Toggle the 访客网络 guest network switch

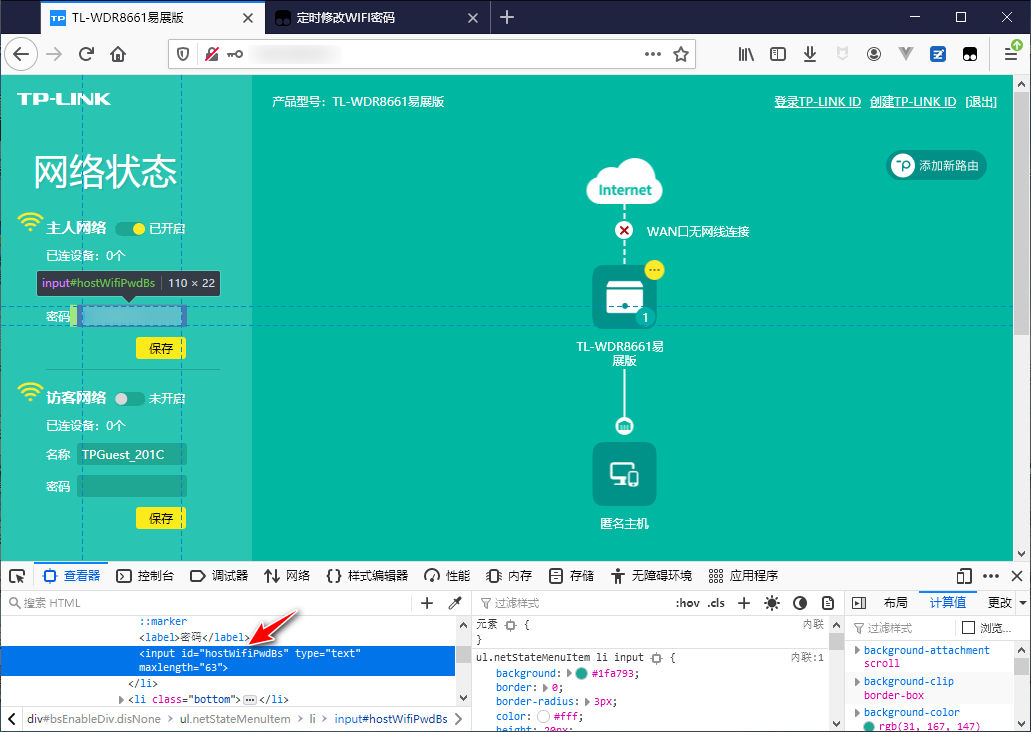(130, 399)
